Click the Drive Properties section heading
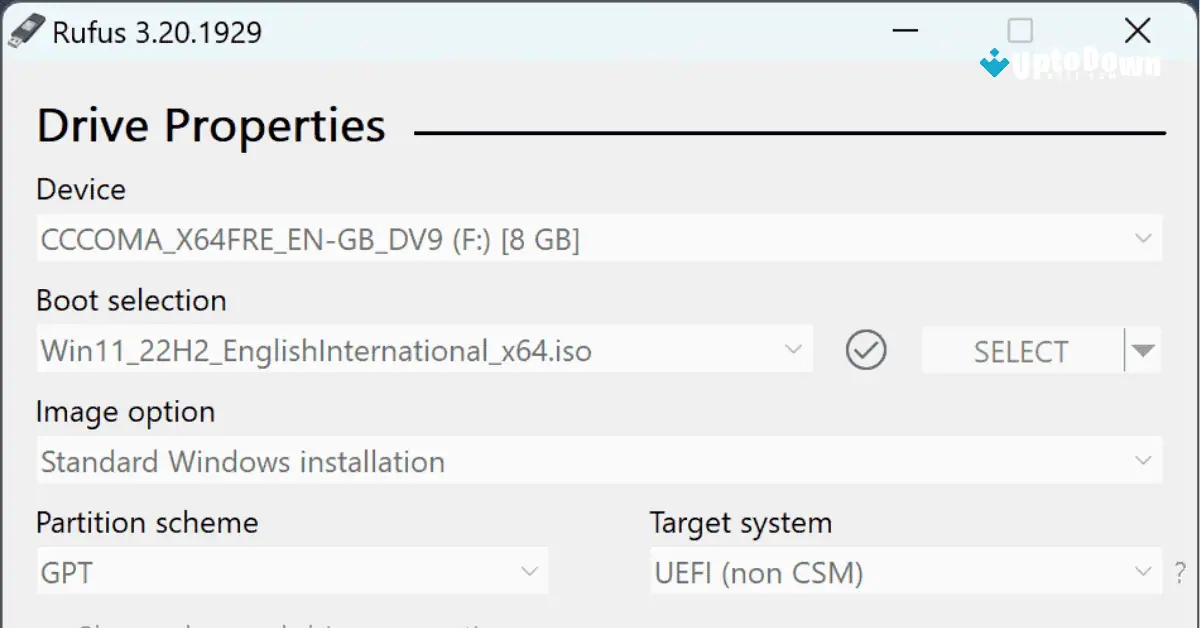Image resolution: width=1200 pixels, height=628 pixels. pos(210,124)
